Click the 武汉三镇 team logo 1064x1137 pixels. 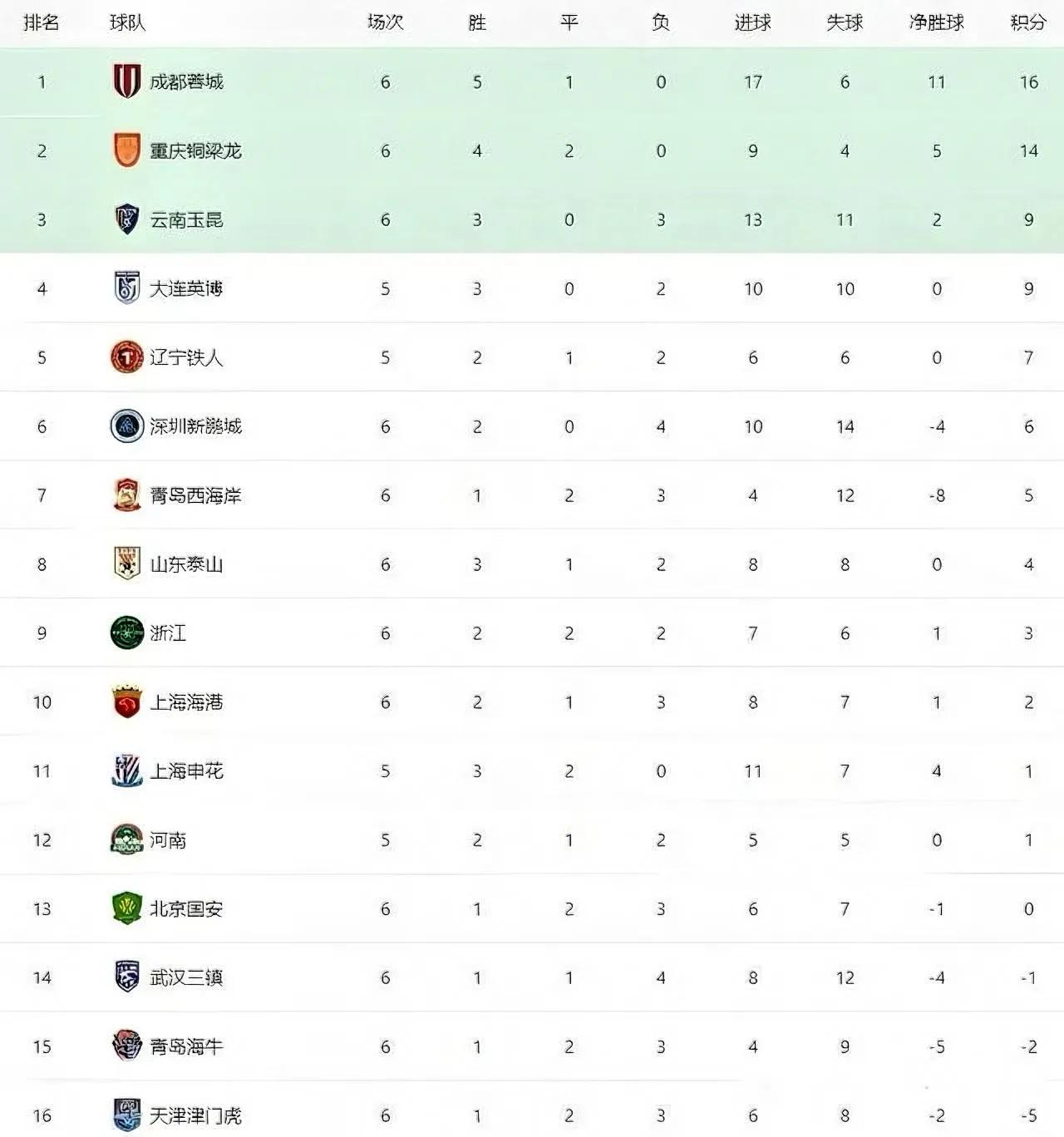tap(126, 977)
